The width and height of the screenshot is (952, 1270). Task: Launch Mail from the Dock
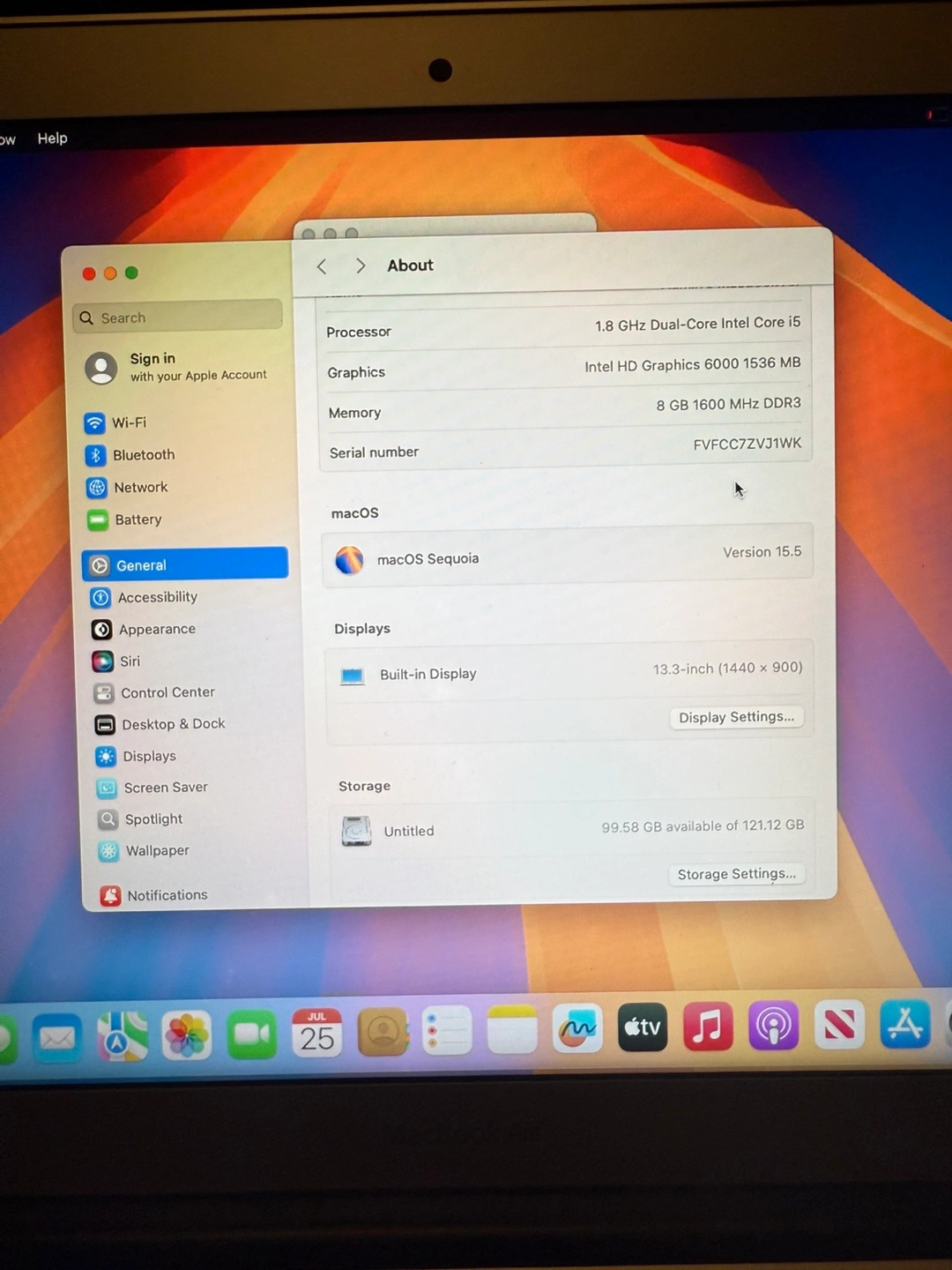[x=57, y=1038]
